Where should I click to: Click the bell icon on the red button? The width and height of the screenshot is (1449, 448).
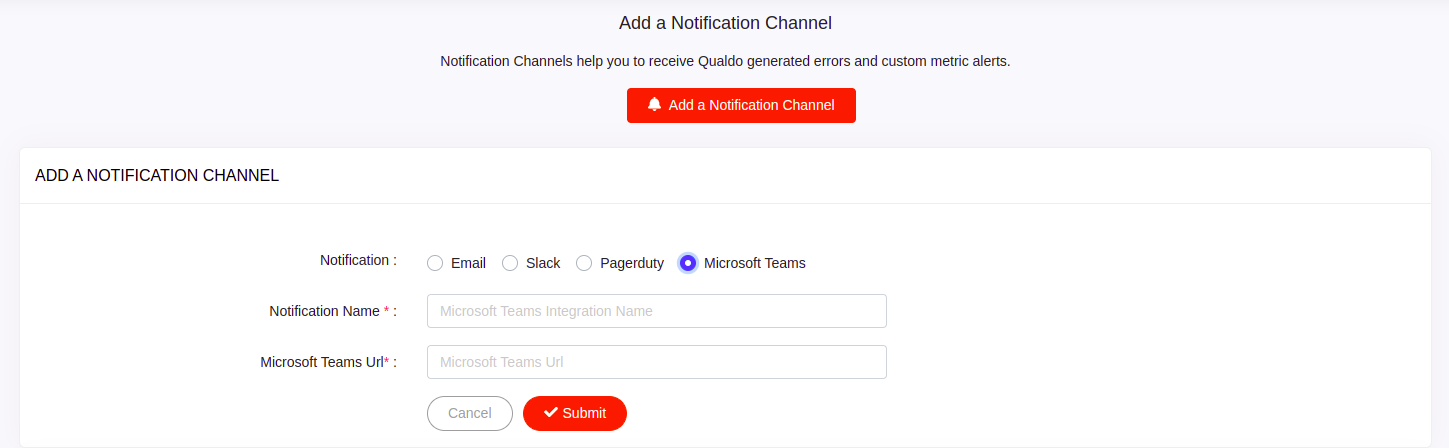[x=654, y=104]
